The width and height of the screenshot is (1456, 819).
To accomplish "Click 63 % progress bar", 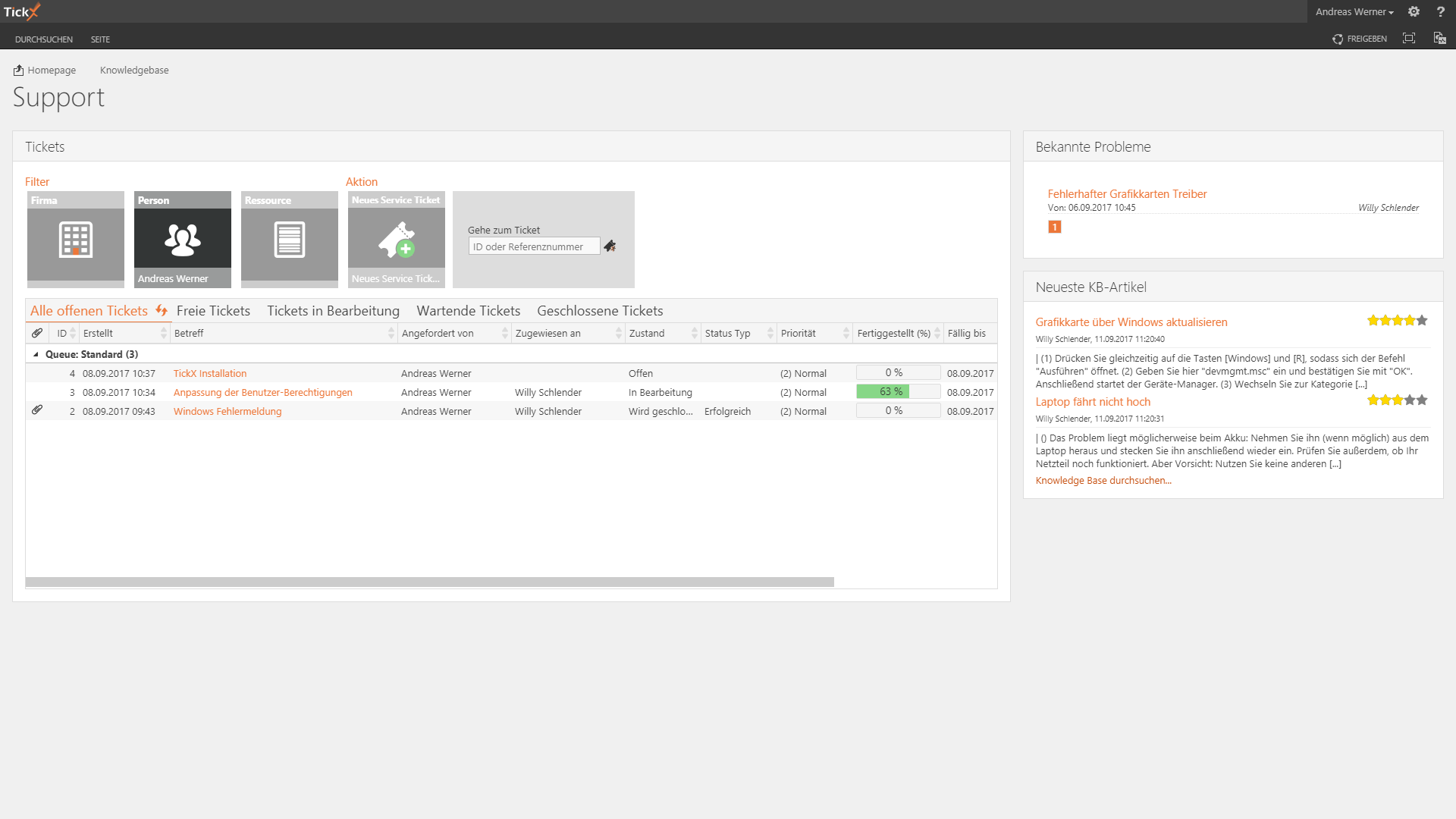I will coord(898,391).
